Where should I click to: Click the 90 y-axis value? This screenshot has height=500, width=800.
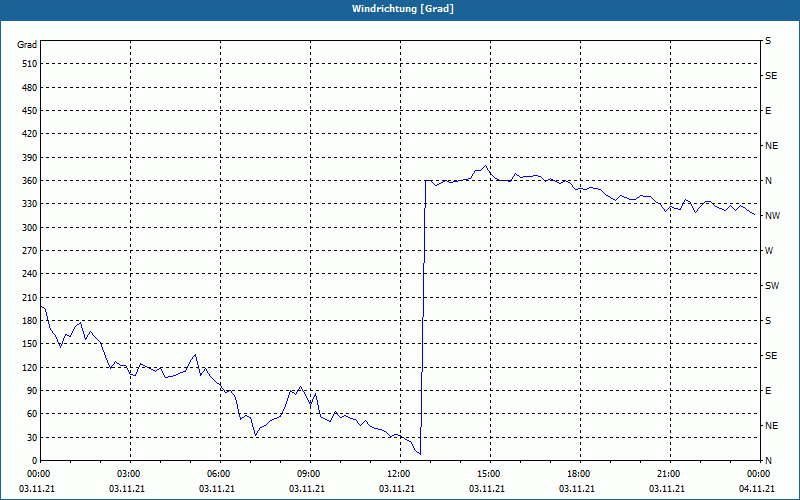pos(32,391)
